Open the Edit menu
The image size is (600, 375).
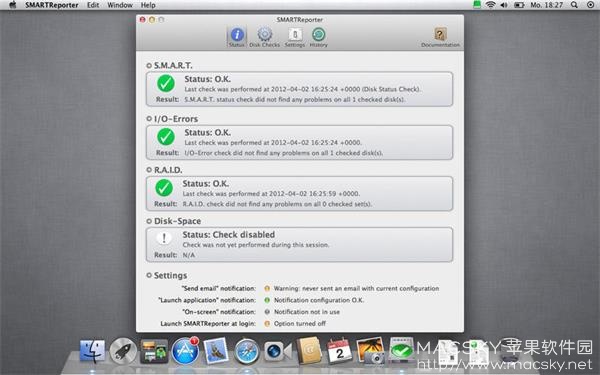93,5
